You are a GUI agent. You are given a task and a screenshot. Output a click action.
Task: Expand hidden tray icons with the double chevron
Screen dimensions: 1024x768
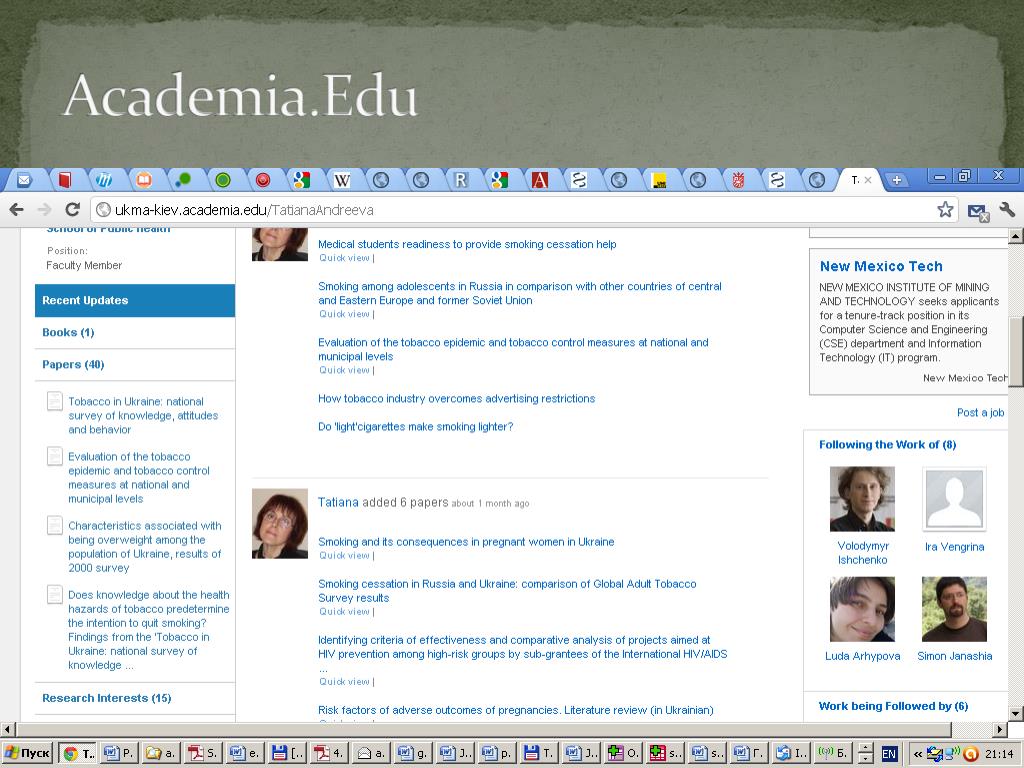918,754
